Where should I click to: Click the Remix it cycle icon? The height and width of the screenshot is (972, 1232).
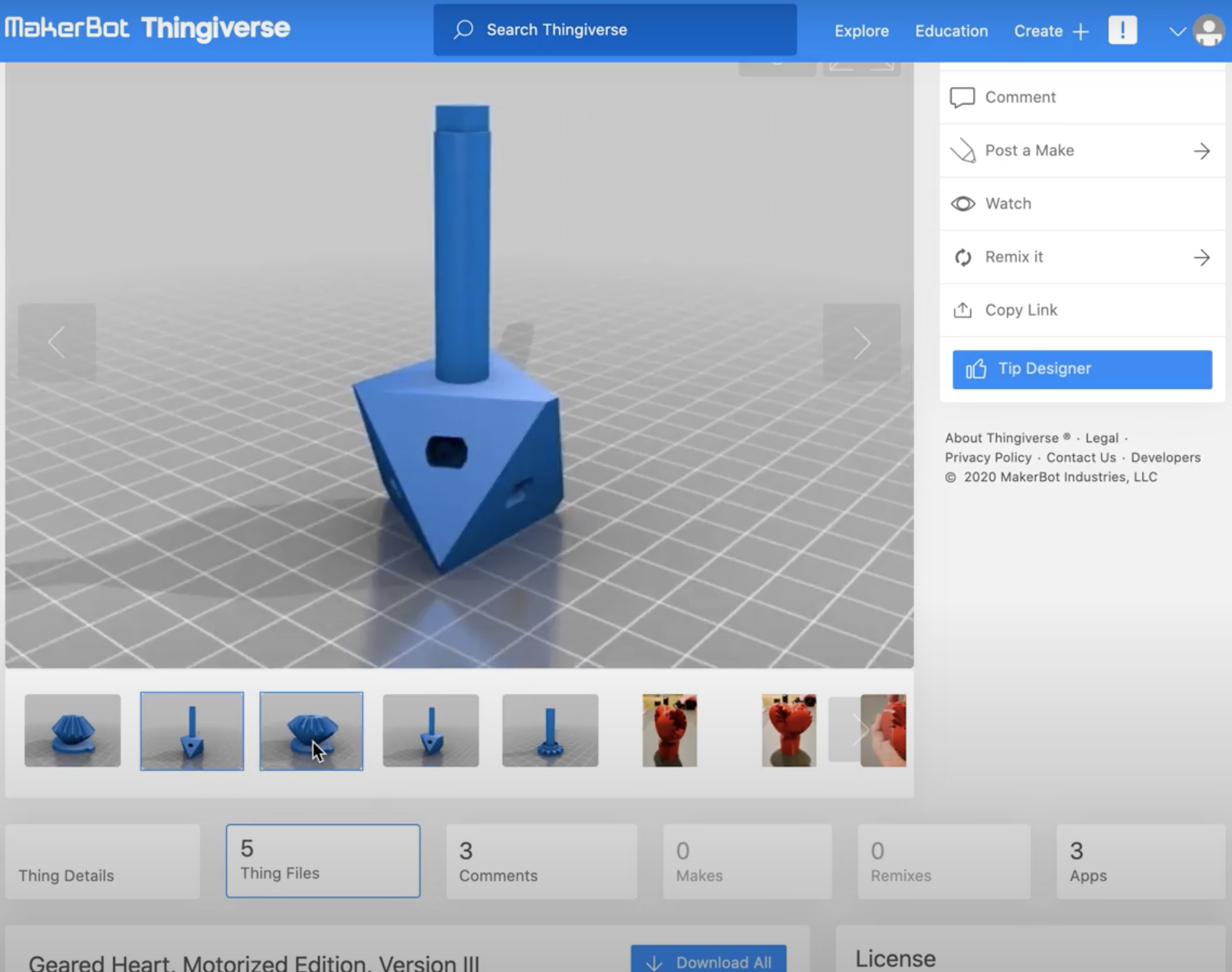pos(963,257)
